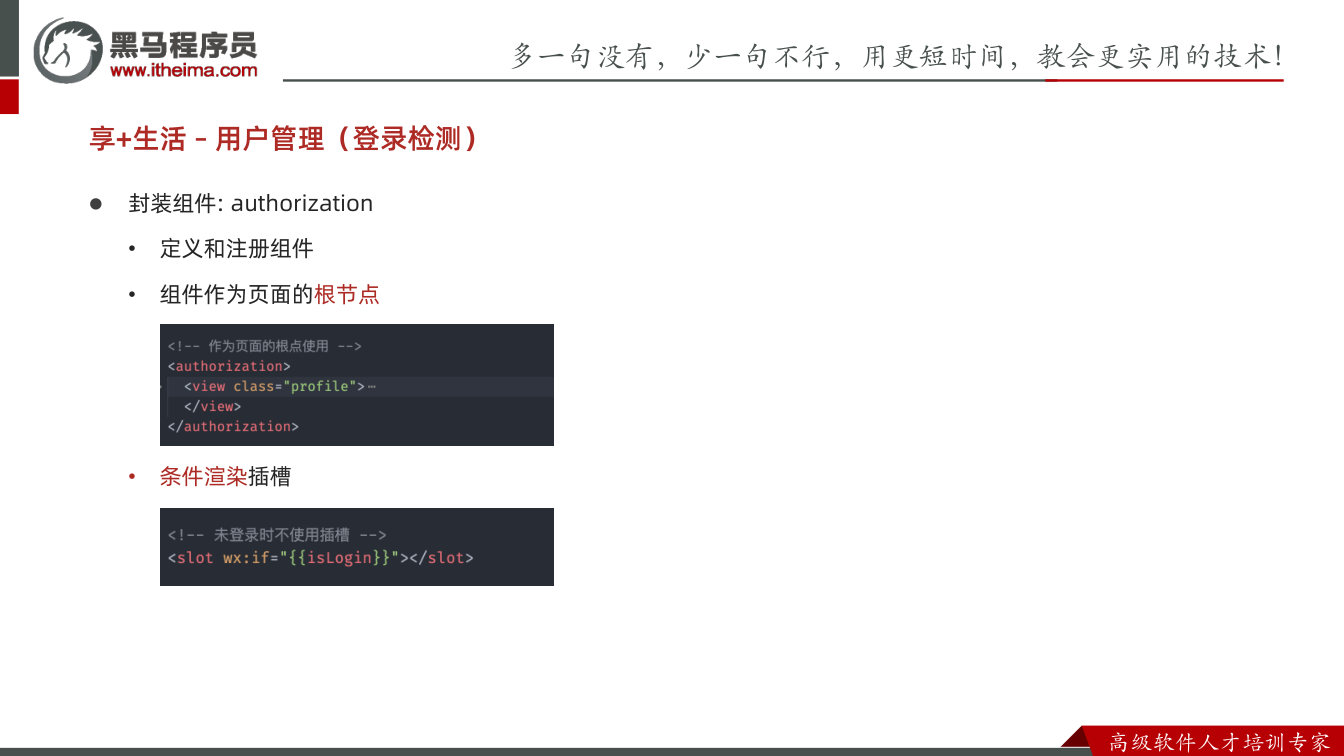Click the 黑马程序员 brand name text
Screen dimensions: 1344x756
[183, 44]
